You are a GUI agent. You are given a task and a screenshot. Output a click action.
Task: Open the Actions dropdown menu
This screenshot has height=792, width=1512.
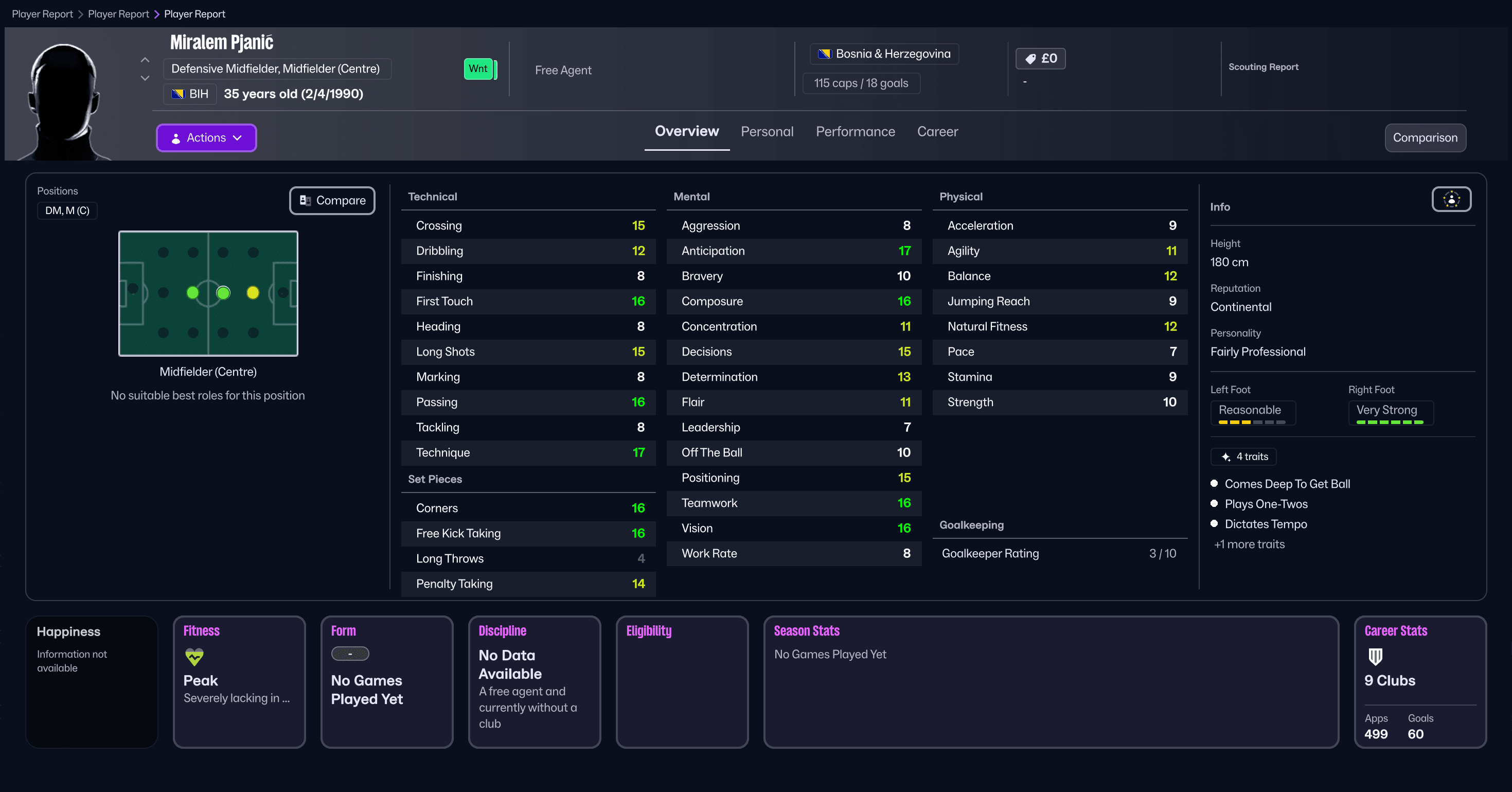point(206,138)
